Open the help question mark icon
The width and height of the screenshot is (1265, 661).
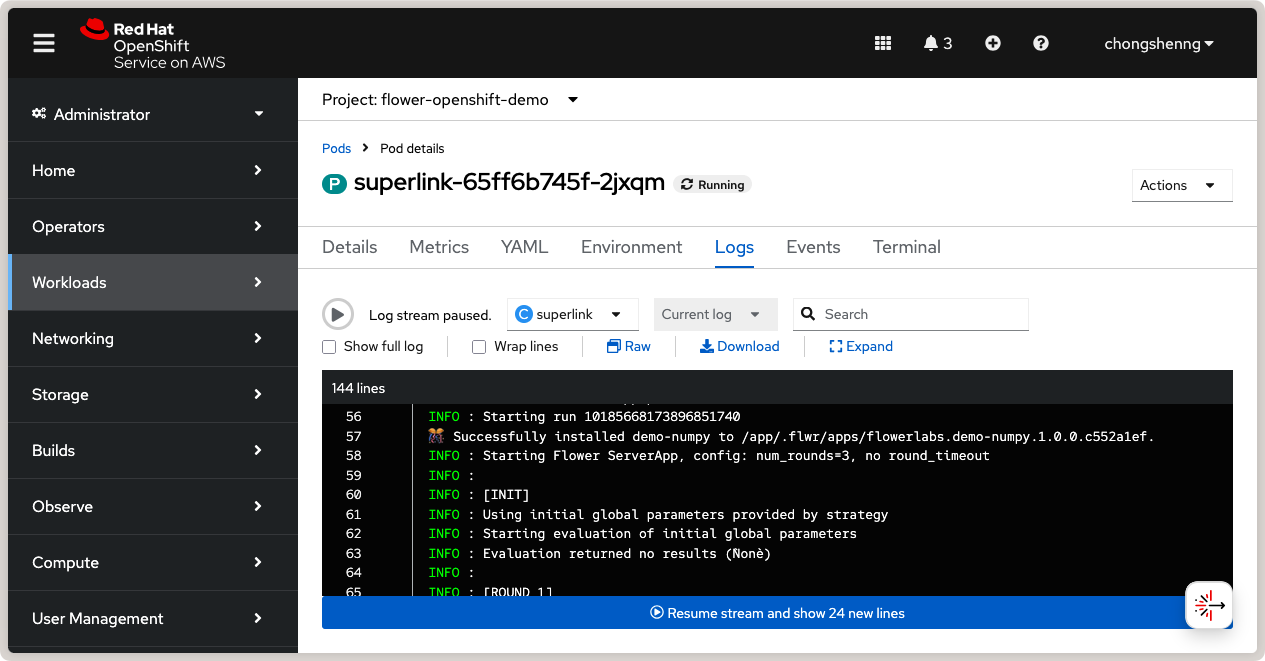point(1040,43)
